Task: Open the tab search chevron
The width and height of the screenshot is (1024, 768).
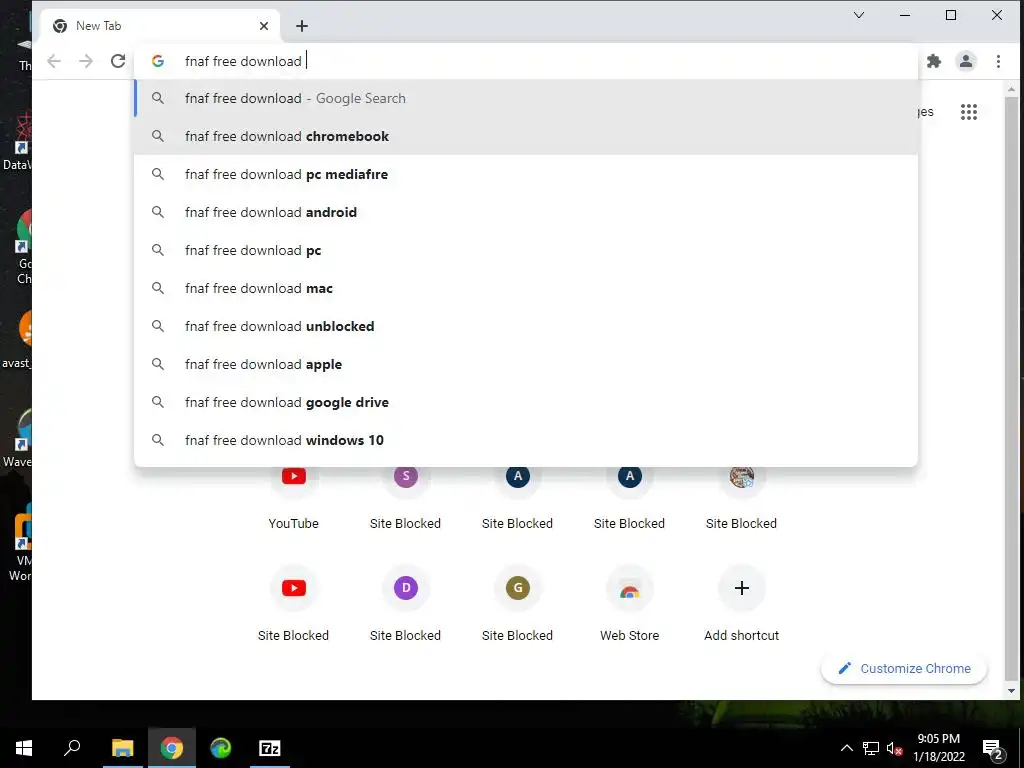Action: tap(859, 15)
